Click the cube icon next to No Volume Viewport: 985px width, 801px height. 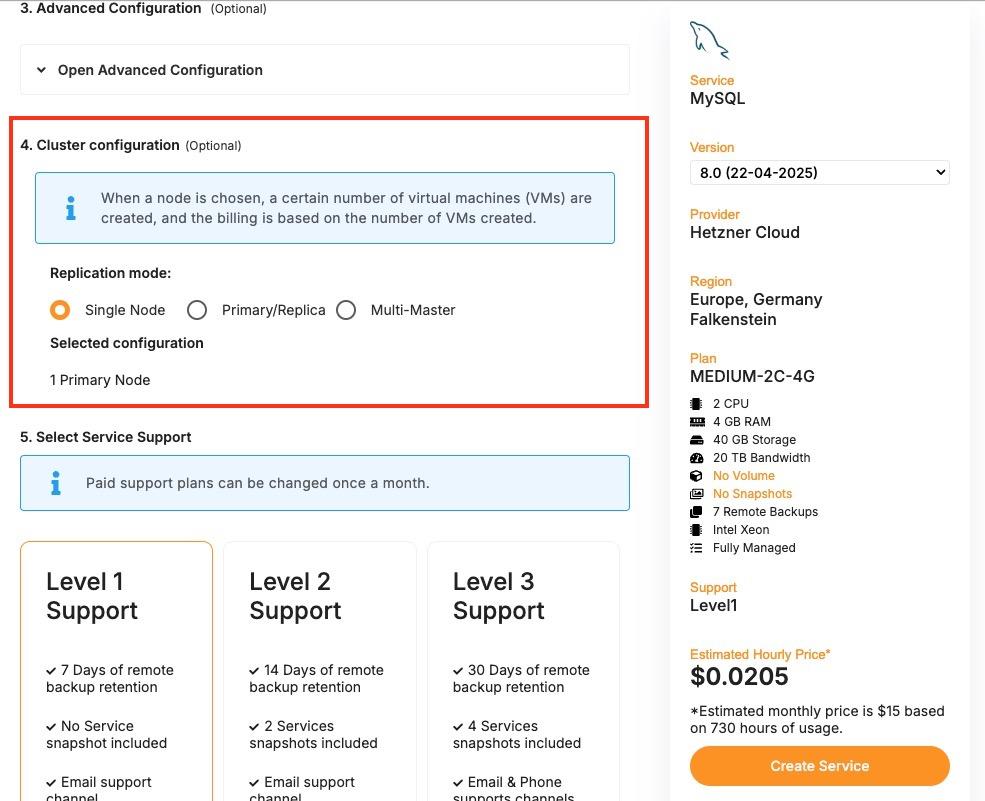697,475
